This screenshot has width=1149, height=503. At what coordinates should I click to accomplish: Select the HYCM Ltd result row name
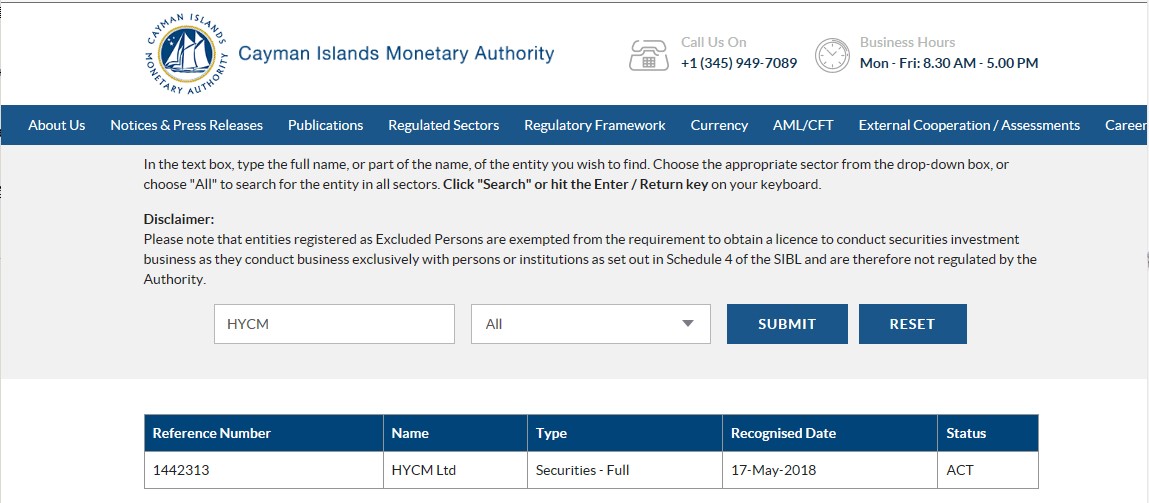pyautogui.click(x=424, y=470)
